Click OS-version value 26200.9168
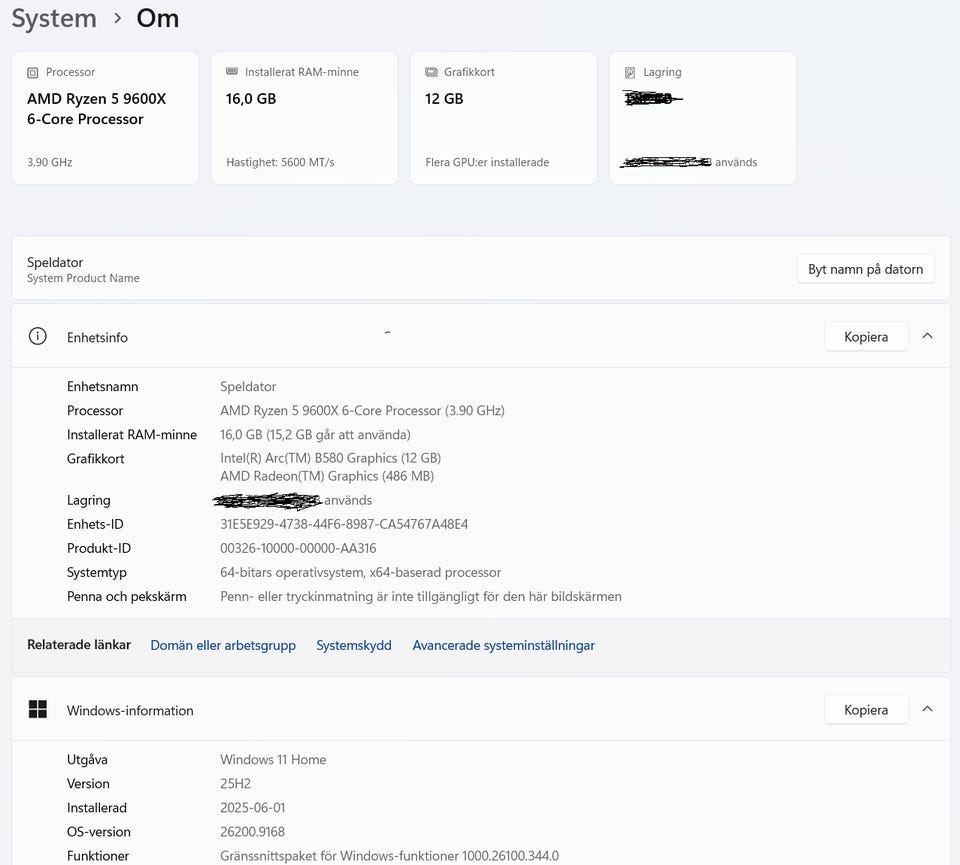Image resolution: width=960 pixels, height=865 pixels. coord(253,831)
